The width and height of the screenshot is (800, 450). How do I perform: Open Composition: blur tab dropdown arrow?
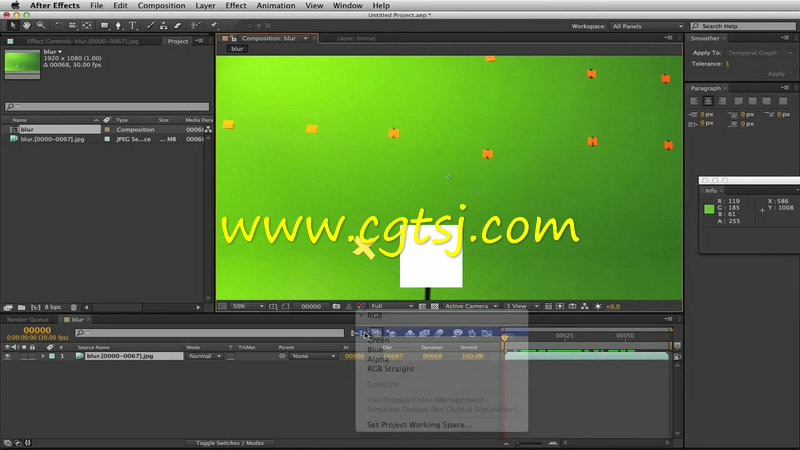pyautogui.click(x=306, y=38)
